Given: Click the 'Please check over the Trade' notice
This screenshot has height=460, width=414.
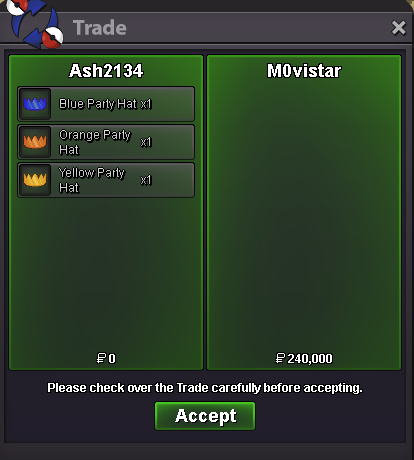Looking at the screenshot, I should click(x=205, y=388).
